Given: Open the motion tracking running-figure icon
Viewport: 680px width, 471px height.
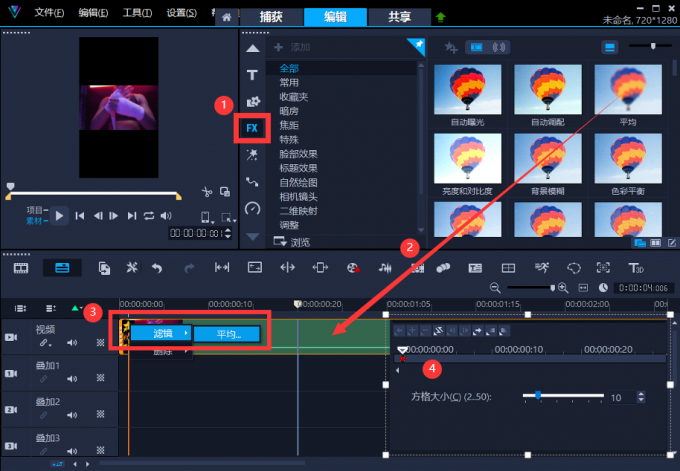Looking at the screenshot, I should click(541, 268).
